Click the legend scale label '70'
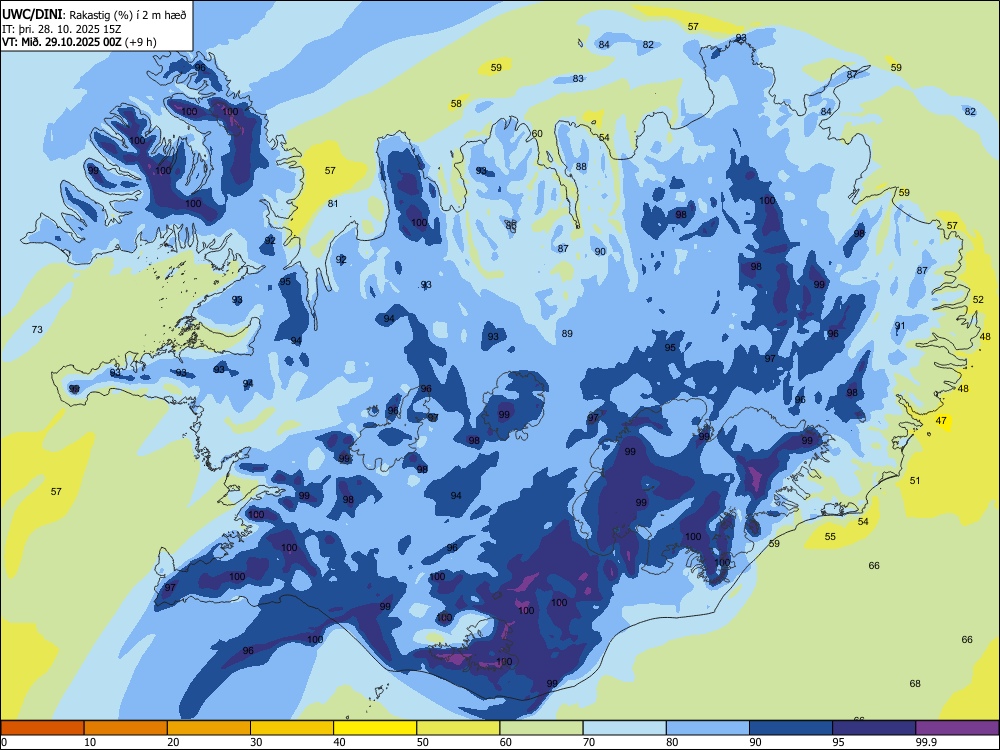Image resolution: width=1000 pixels, height=750 pixels. [x=589, y=742]
